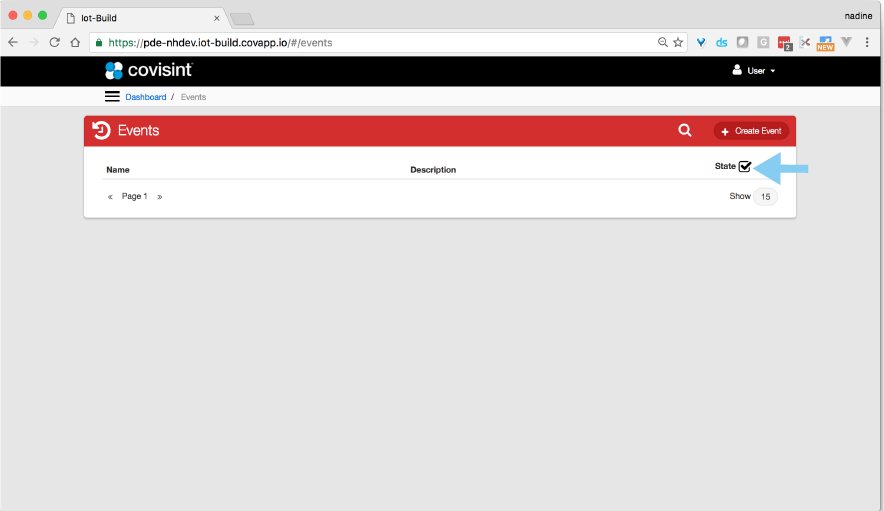884x511 pixels.
Task: Open the User dropdown menu
Action: coord(754,71)
